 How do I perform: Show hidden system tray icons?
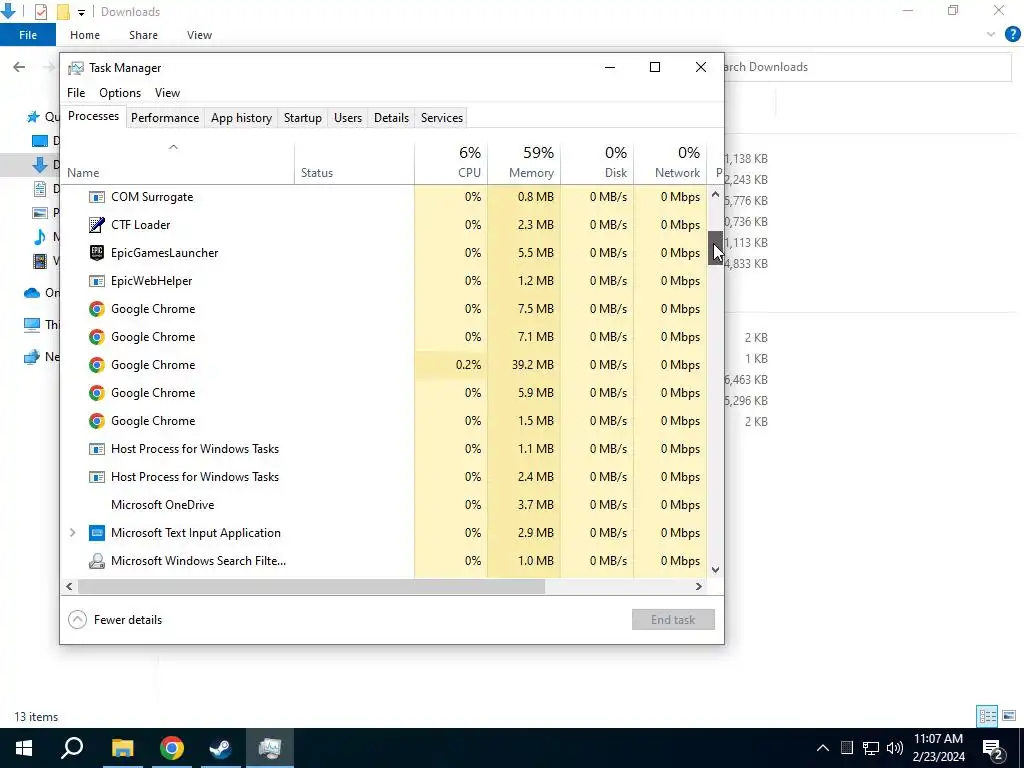[823, 748]
